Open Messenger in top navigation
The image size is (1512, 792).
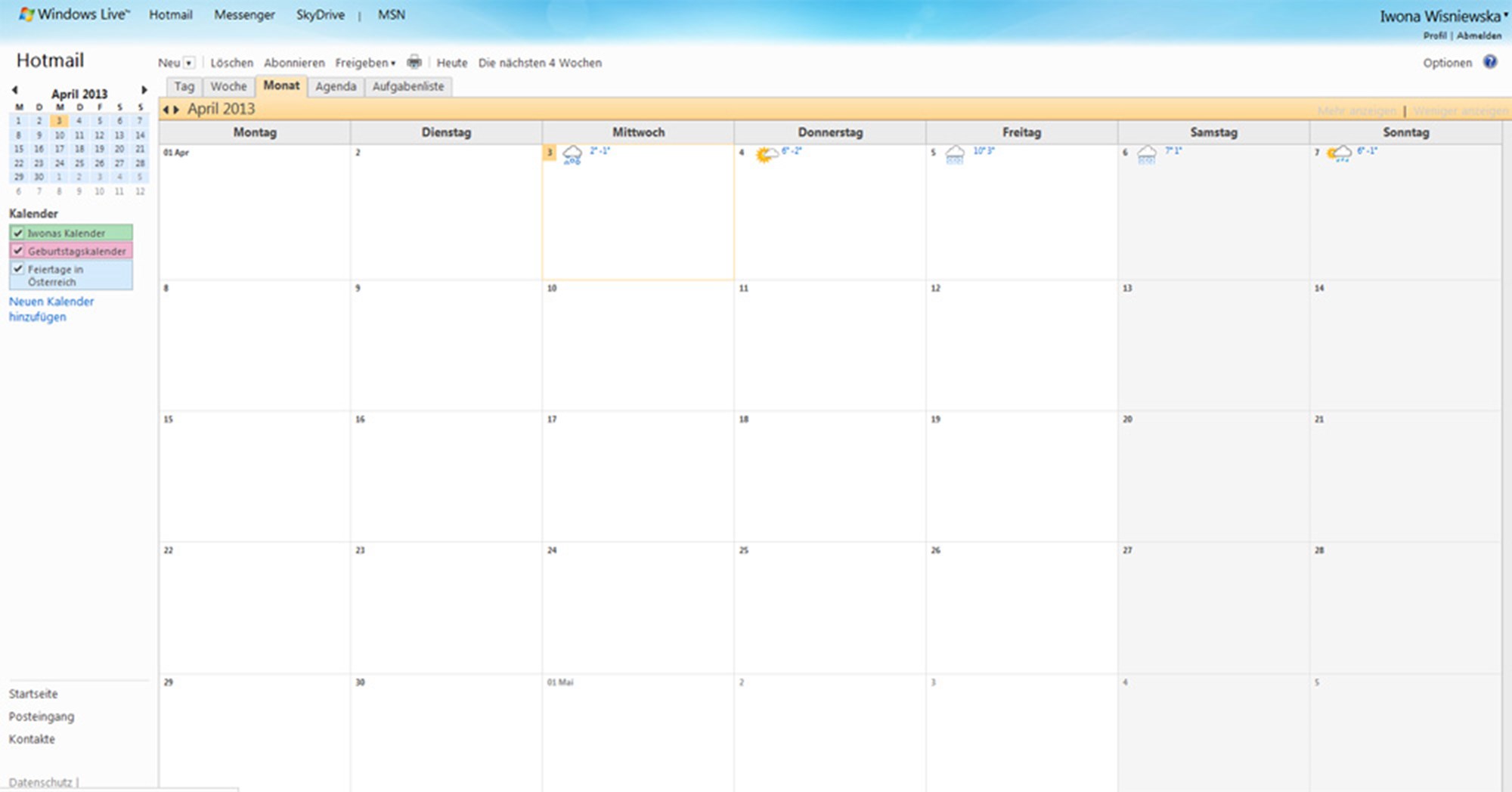244,14
